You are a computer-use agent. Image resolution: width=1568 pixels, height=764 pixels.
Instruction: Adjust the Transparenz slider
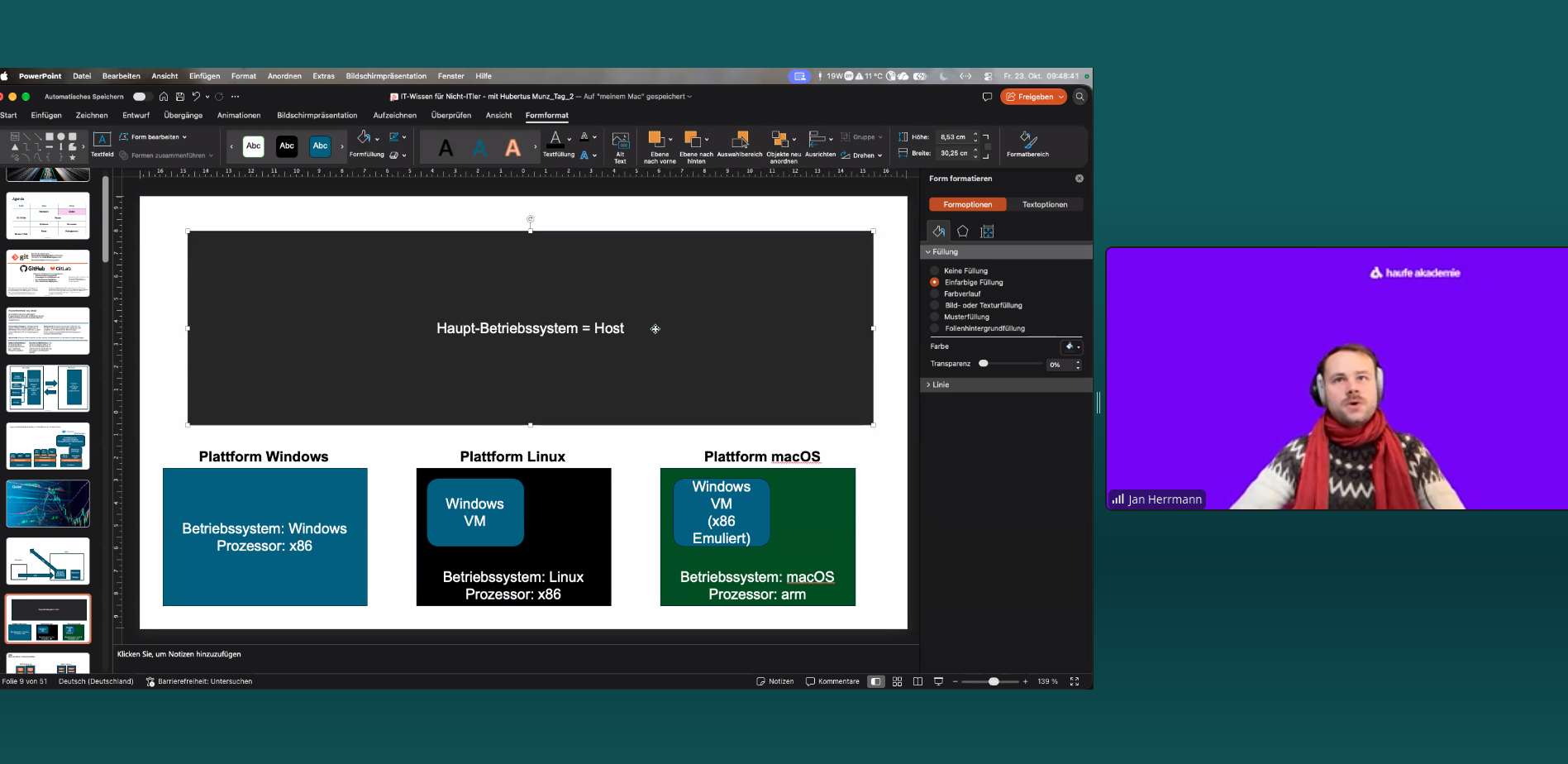point(983,364)
